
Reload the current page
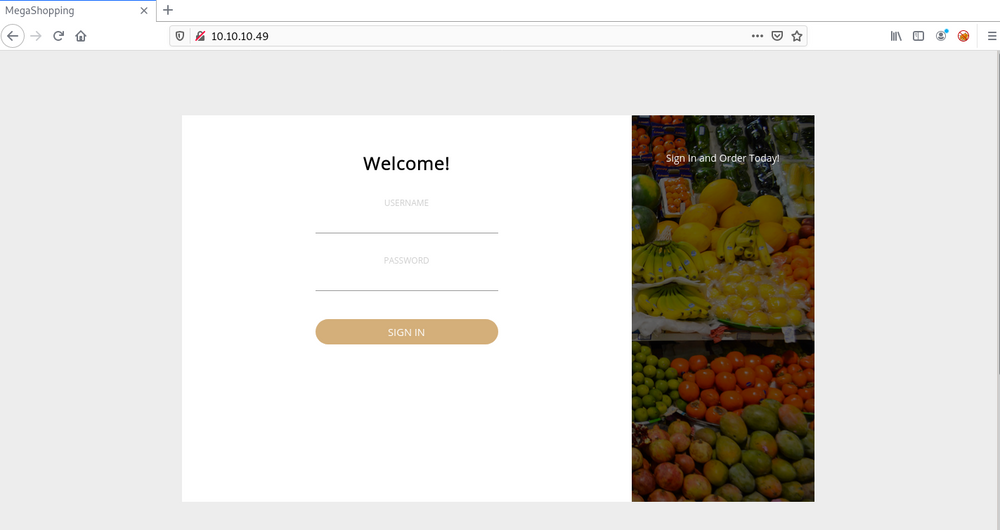pyautogui.click(x=58, y=36)
